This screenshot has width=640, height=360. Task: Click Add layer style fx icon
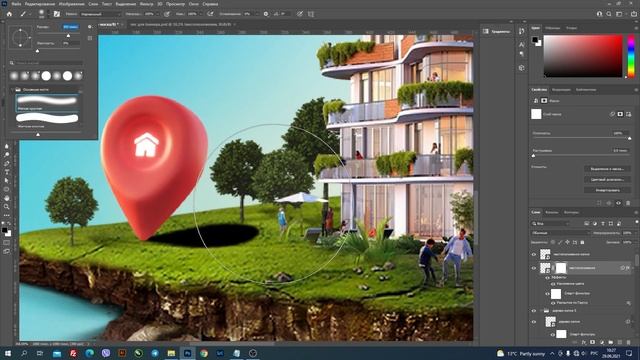point(584,342)
